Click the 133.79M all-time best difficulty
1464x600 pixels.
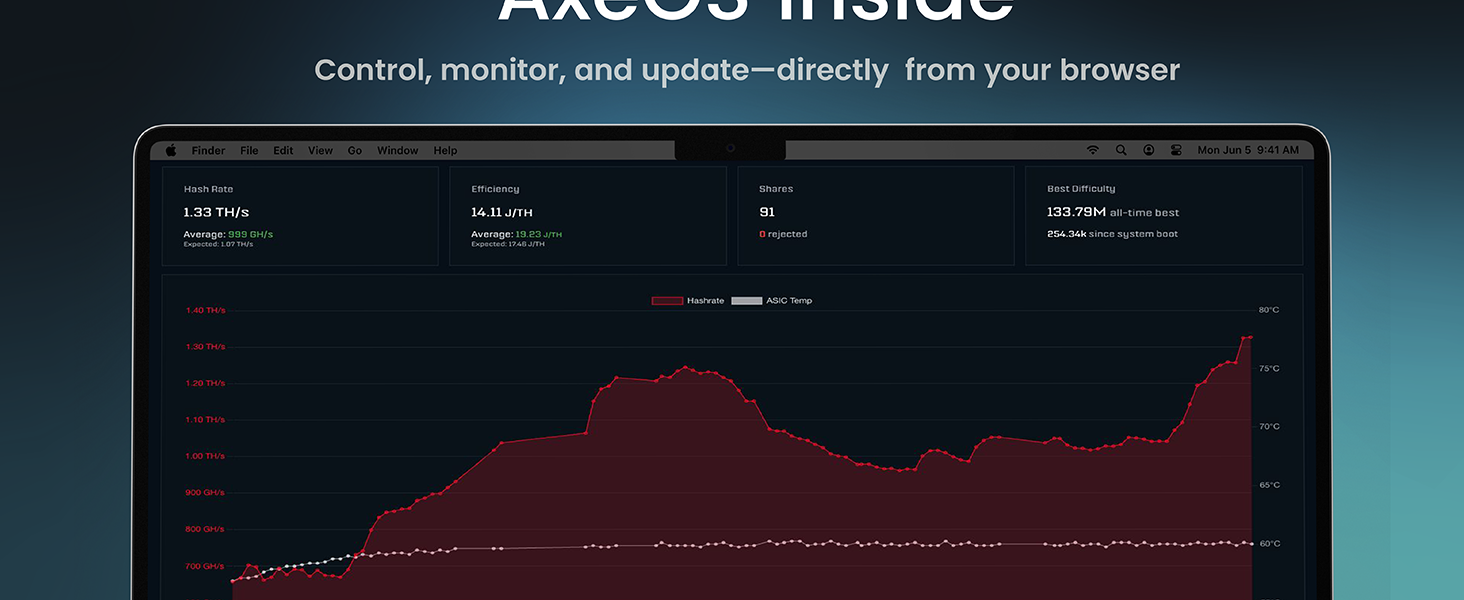click(1076, 212)
